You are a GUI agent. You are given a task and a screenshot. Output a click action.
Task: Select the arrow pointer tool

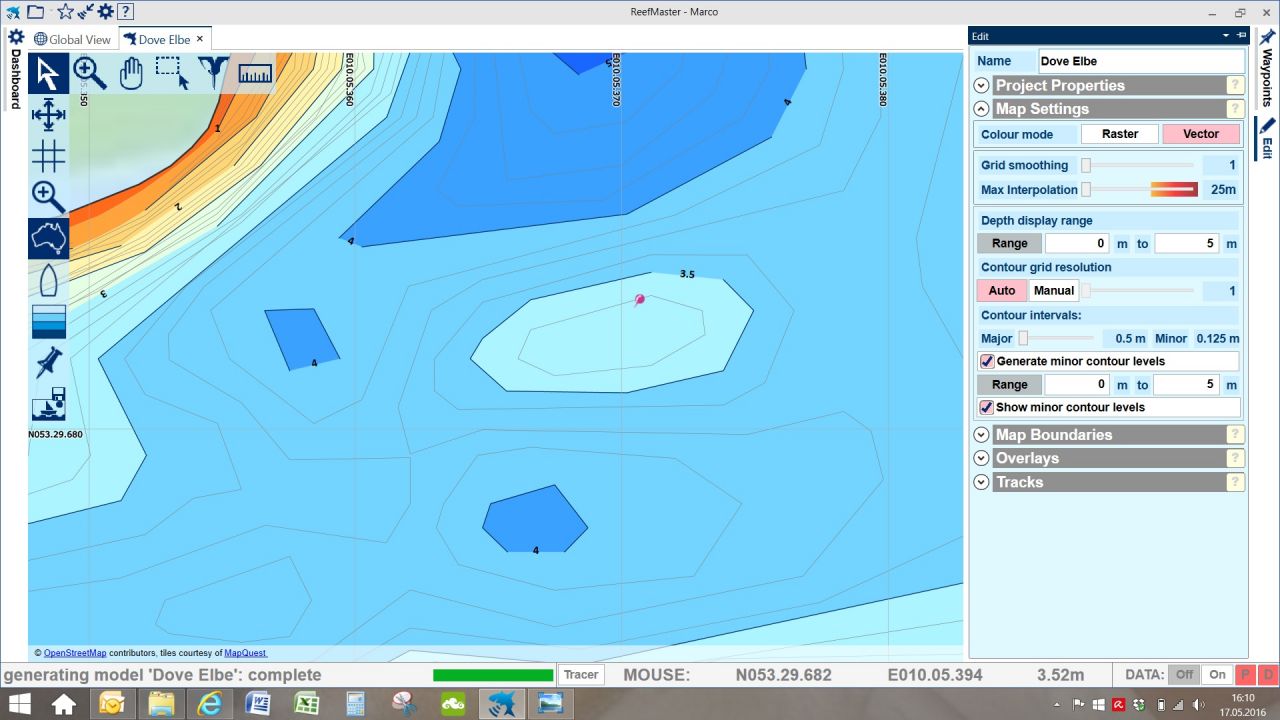[x=48, y=74]
